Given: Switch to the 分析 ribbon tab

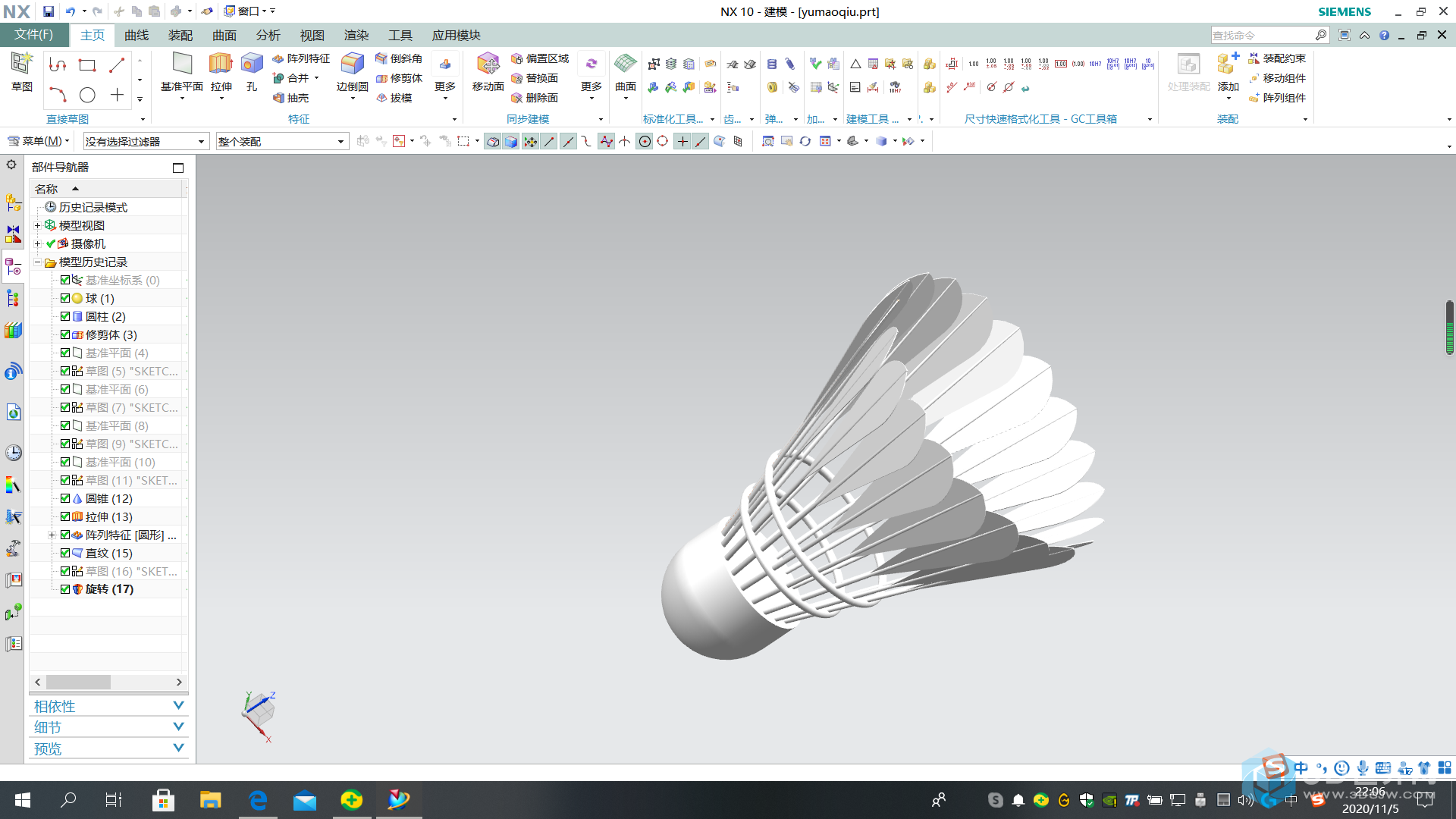Looking at the screenshot, I should (268, 35).
